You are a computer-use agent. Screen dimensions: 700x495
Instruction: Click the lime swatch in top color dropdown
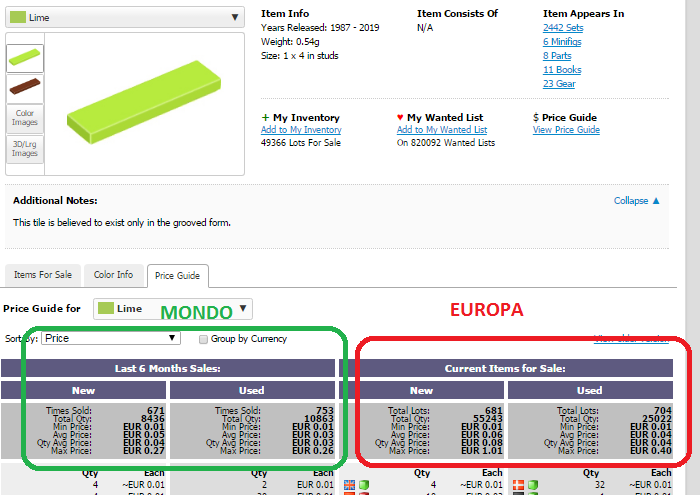tap(17, 17)
